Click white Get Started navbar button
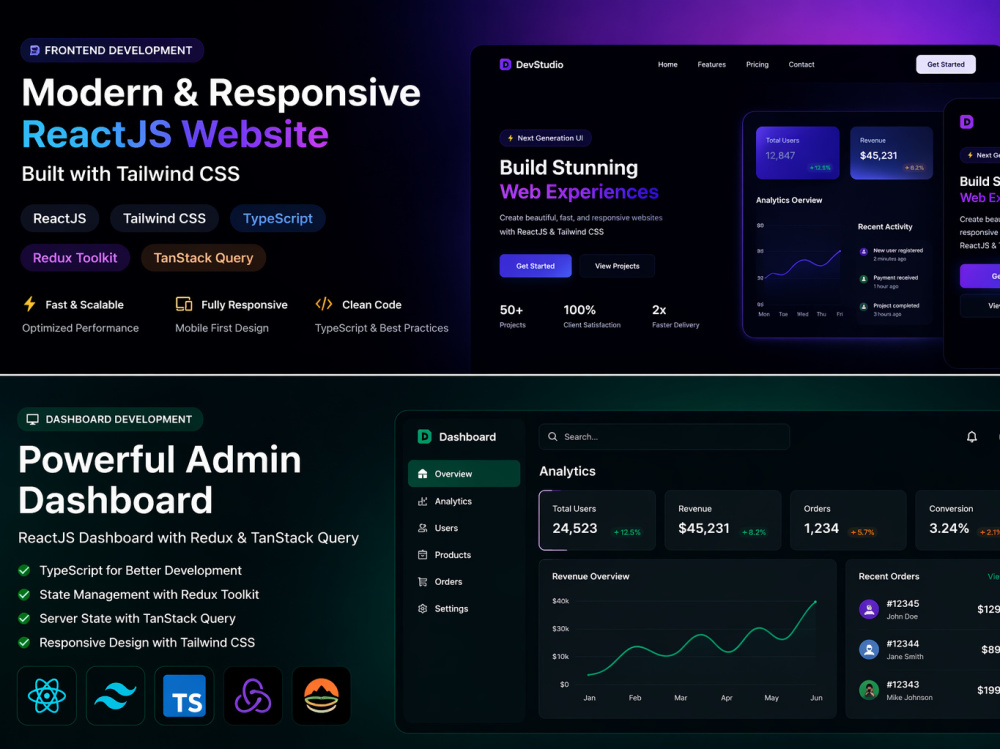Screen dimensions: 1000x749 (946, 64)
